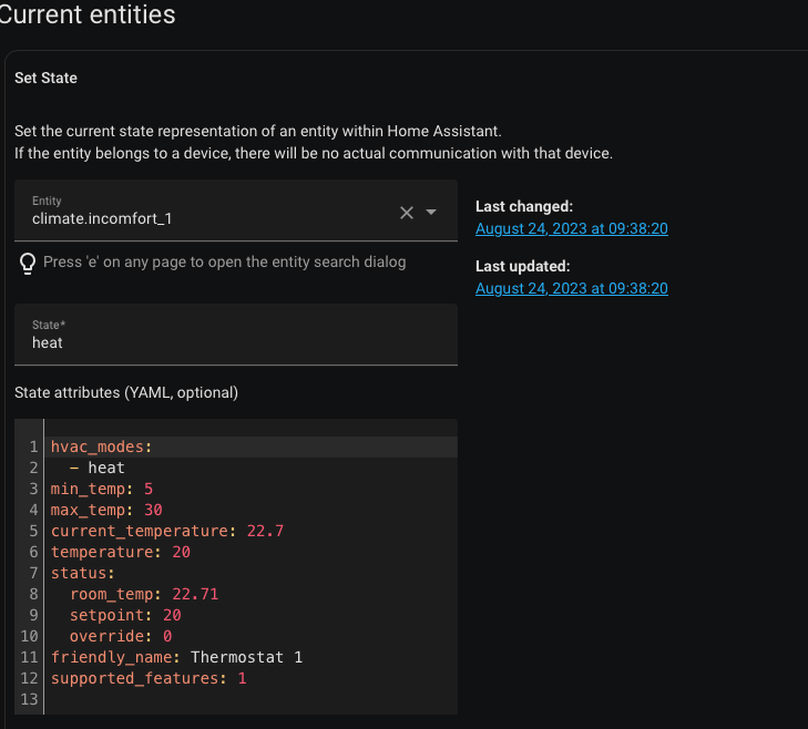This screenshot has width=808, height=729.
Task: Click line number 7 next to status
Action: click(33, 573)
